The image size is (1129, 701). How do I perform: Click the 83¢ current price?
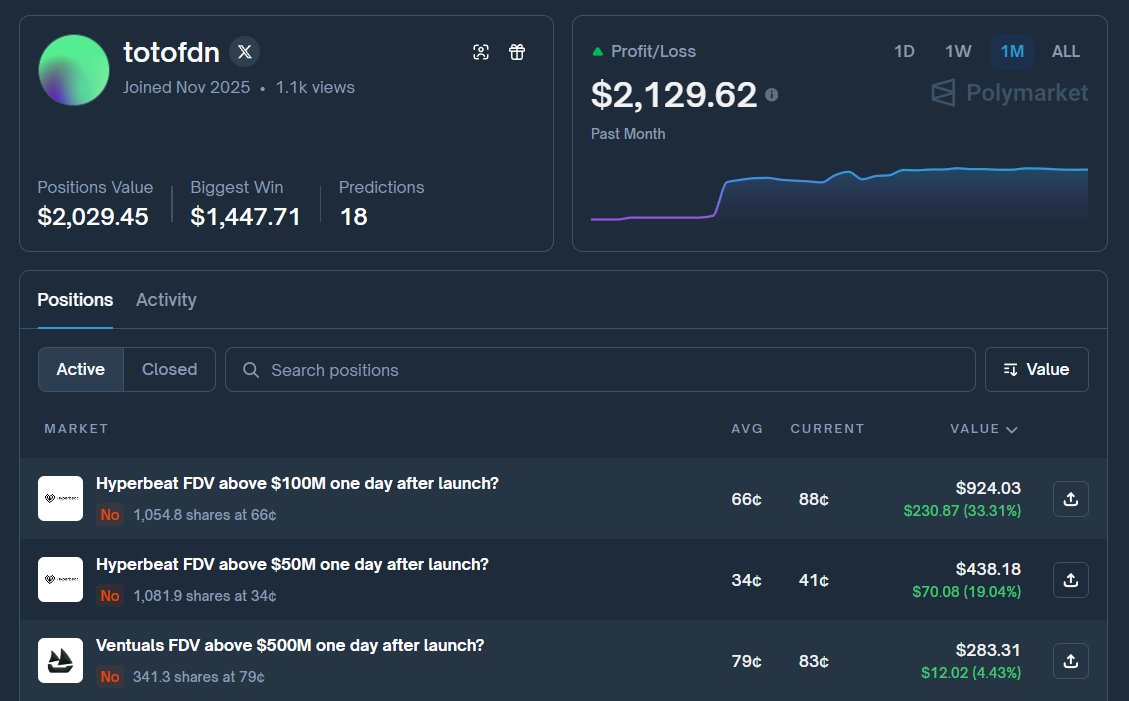coord(814,661)
